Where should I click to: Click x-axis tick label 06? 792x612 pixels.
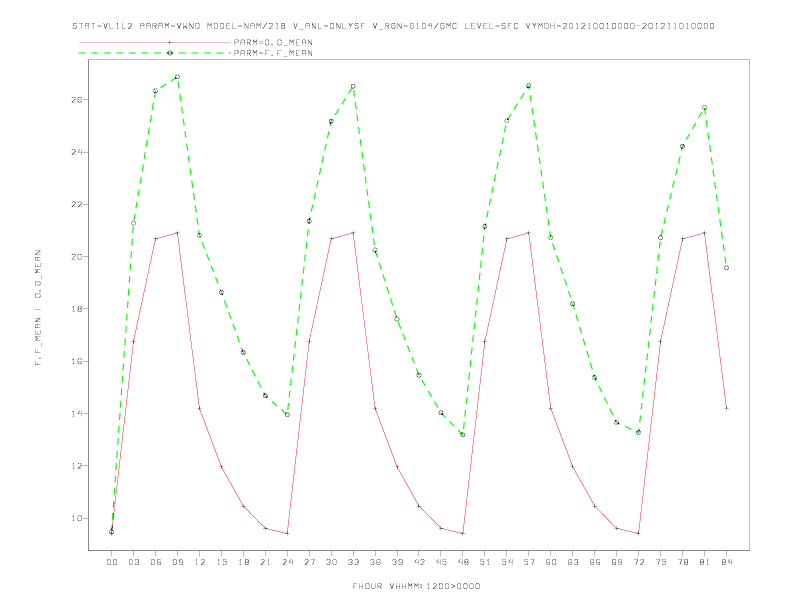click(156, 562)
